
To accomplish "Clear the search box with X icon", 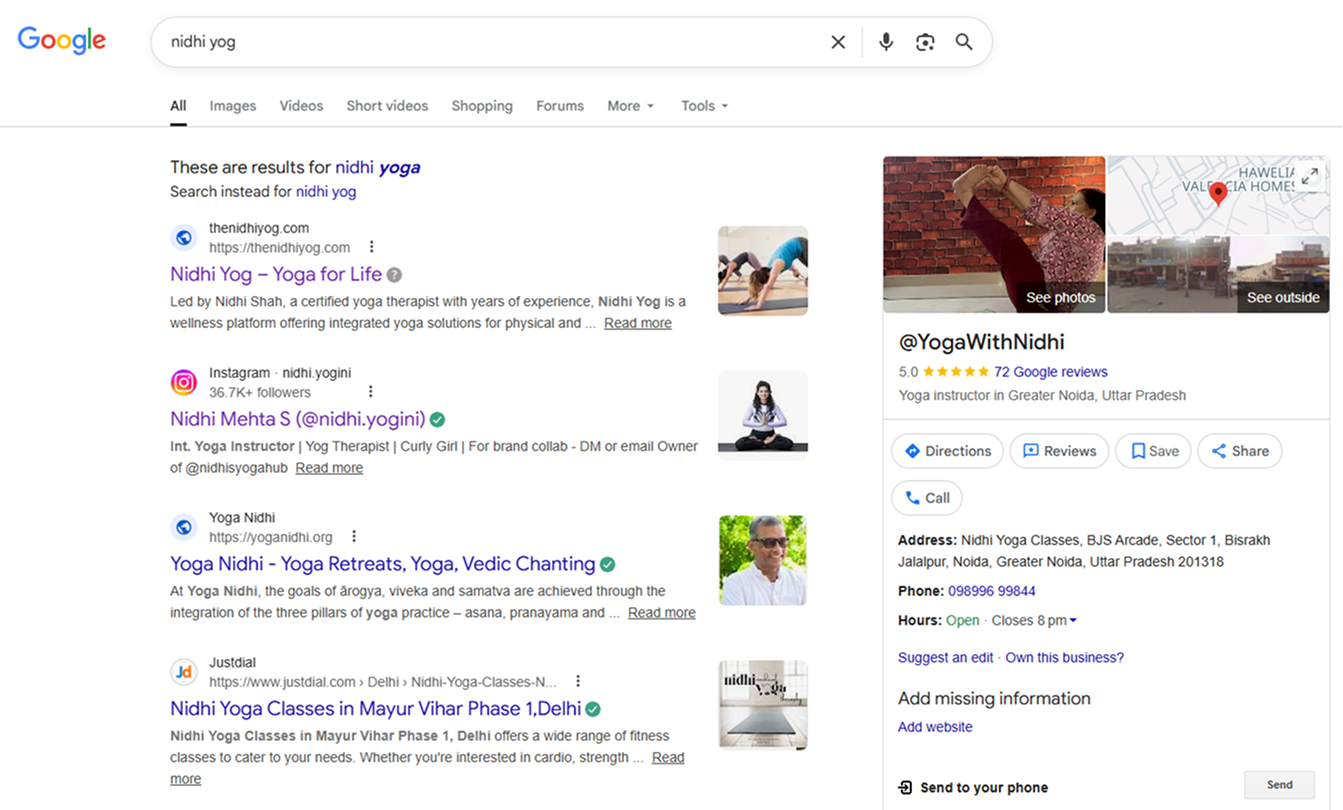I will point(838,42).
